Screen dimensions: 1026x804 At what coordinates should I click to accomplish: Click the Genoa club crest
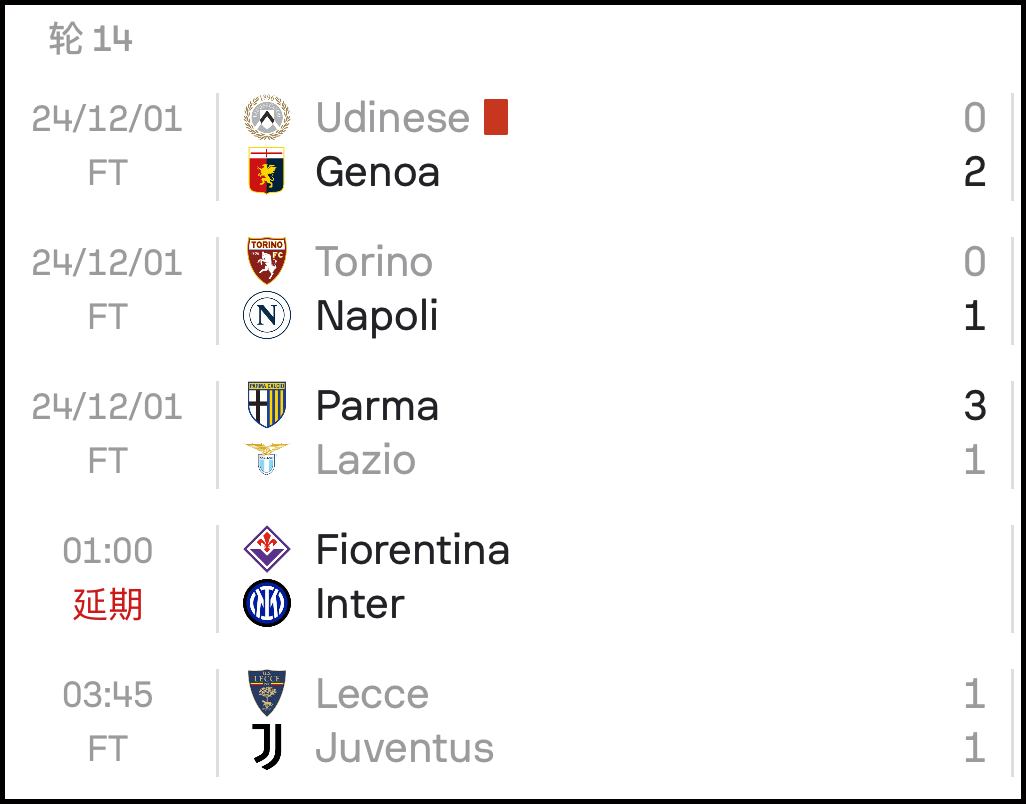click(267, 171)
